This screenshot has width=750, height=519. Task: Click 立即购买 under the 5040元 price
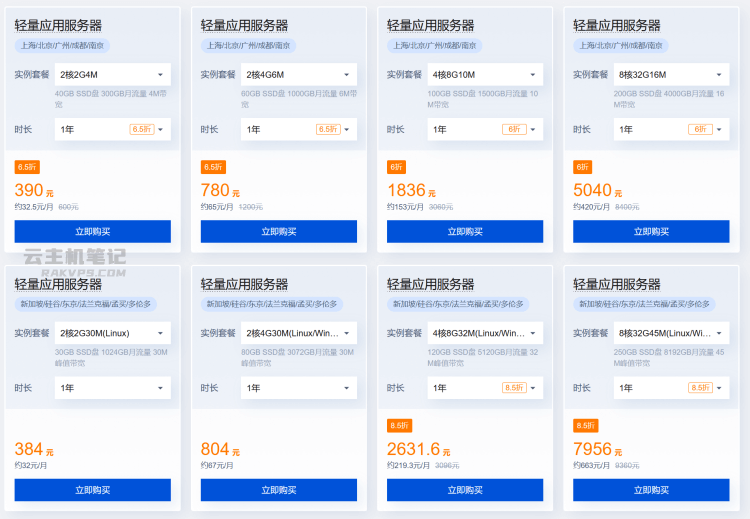point(651,232)
